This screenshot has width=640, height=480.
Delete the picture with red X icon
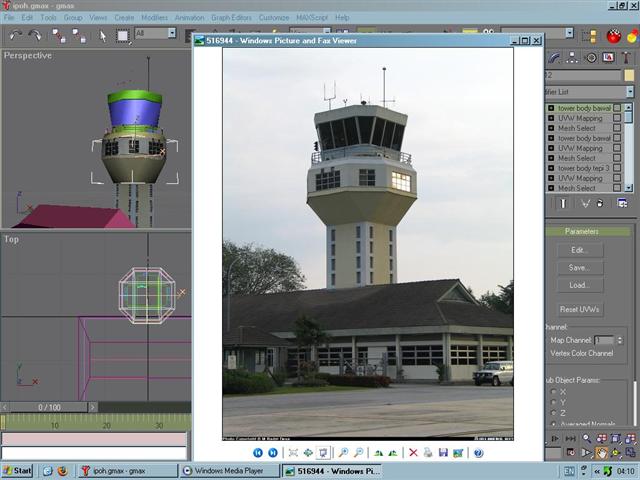(413, 453)
